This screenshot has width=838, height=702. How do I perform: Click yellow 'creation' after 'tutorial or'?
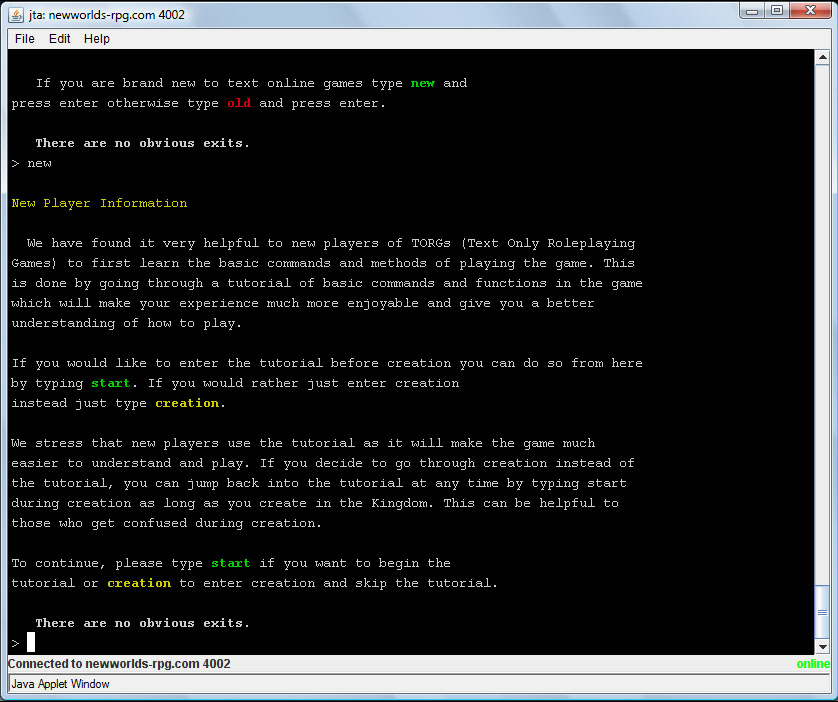[x=139, y=583]
